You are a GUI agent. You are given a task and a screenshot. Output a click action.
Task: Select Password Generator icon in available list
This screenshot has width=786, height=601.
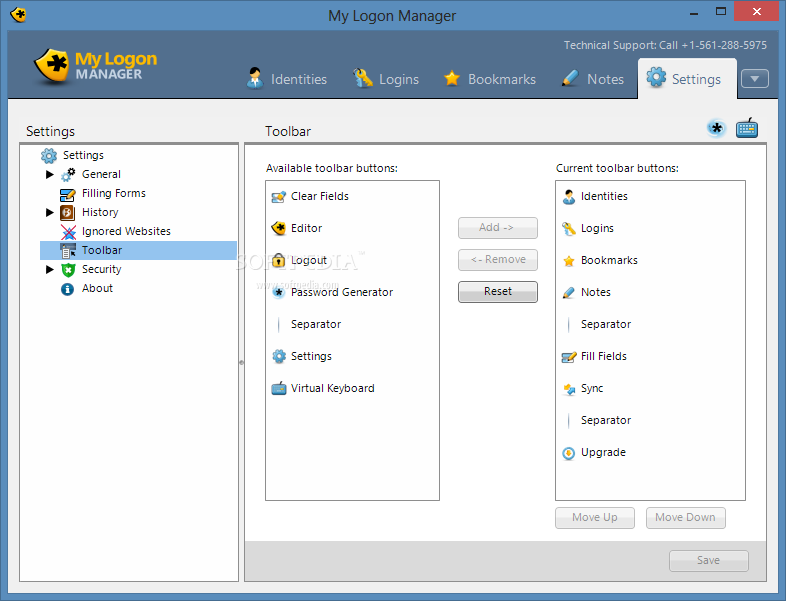pyautogui.click(x=279, y=292)
